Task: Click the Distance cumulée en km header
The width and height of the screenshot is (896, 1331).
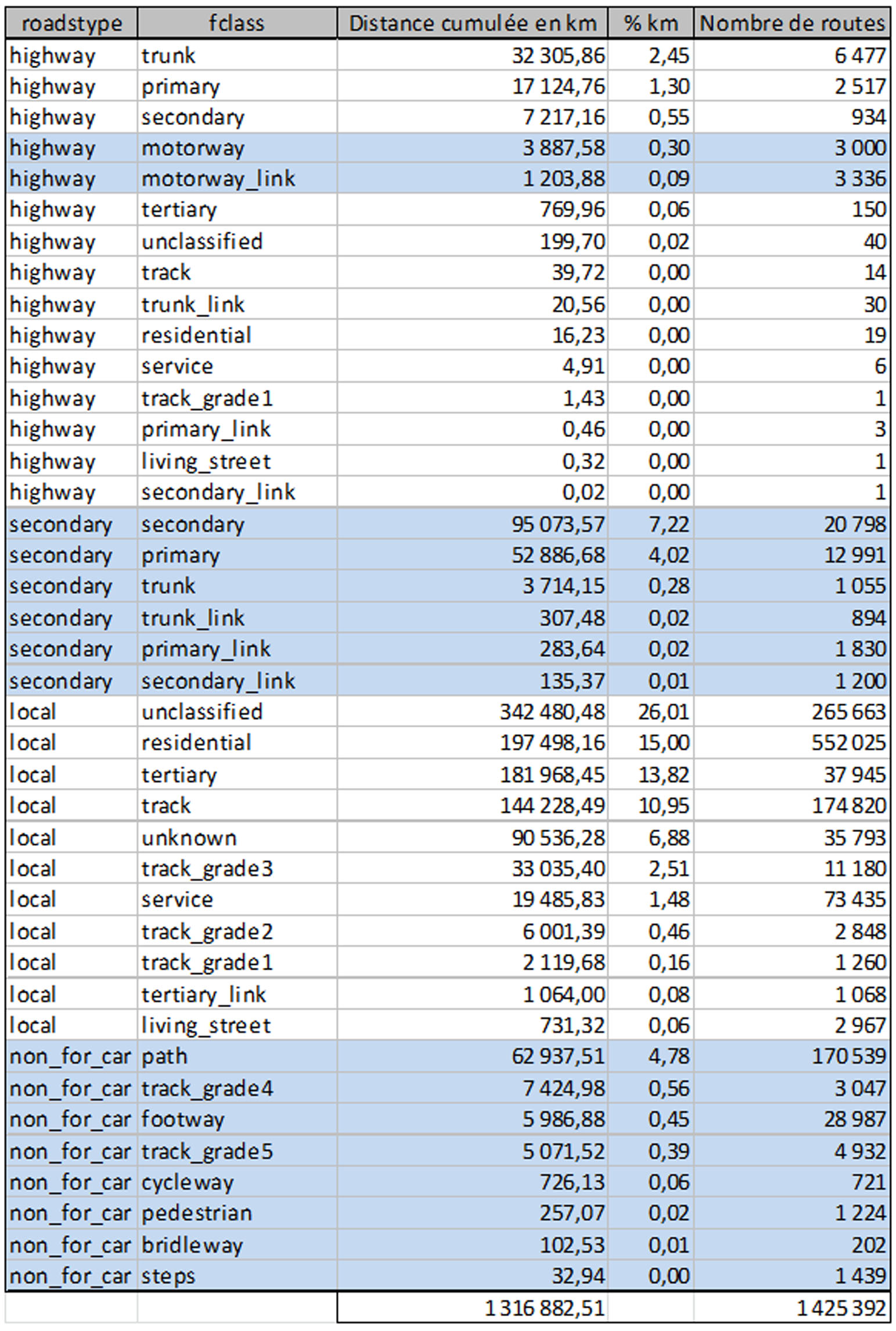Action: point(472,23)
